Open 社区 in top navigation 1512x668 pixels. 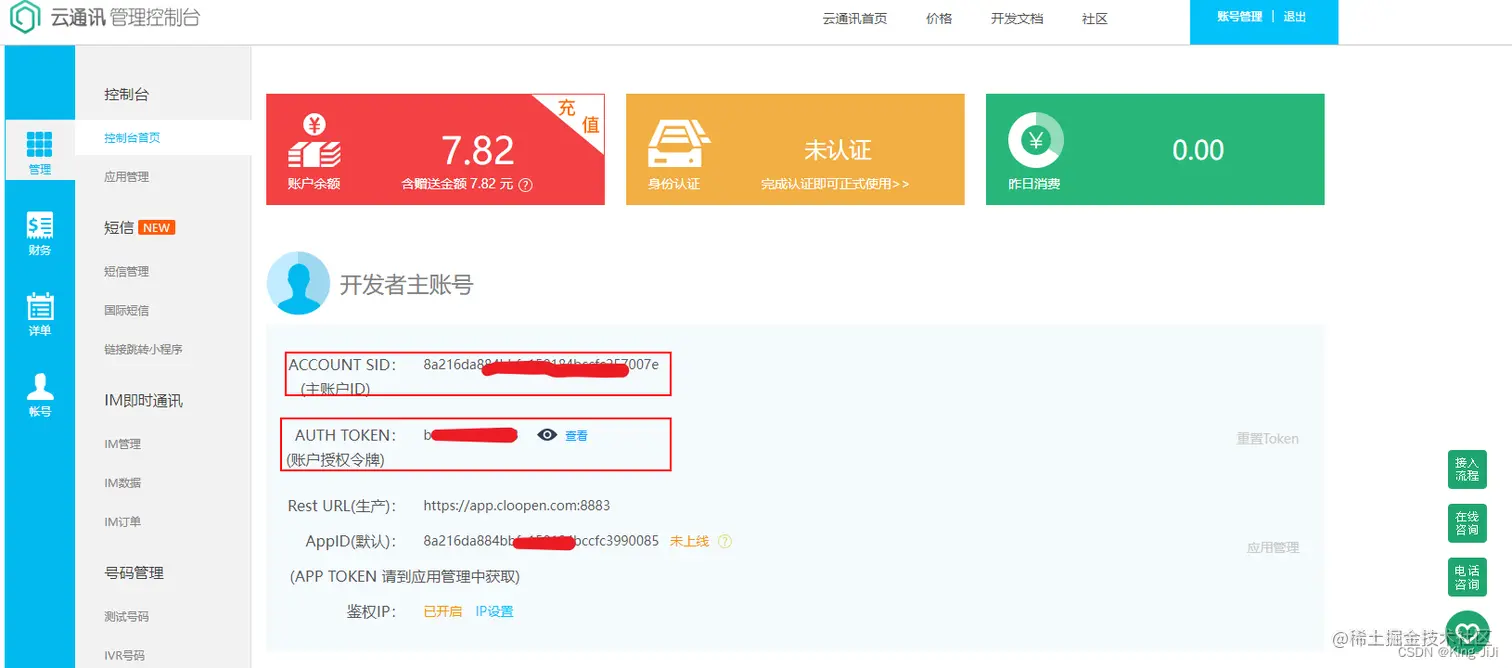pos(1095,18)
